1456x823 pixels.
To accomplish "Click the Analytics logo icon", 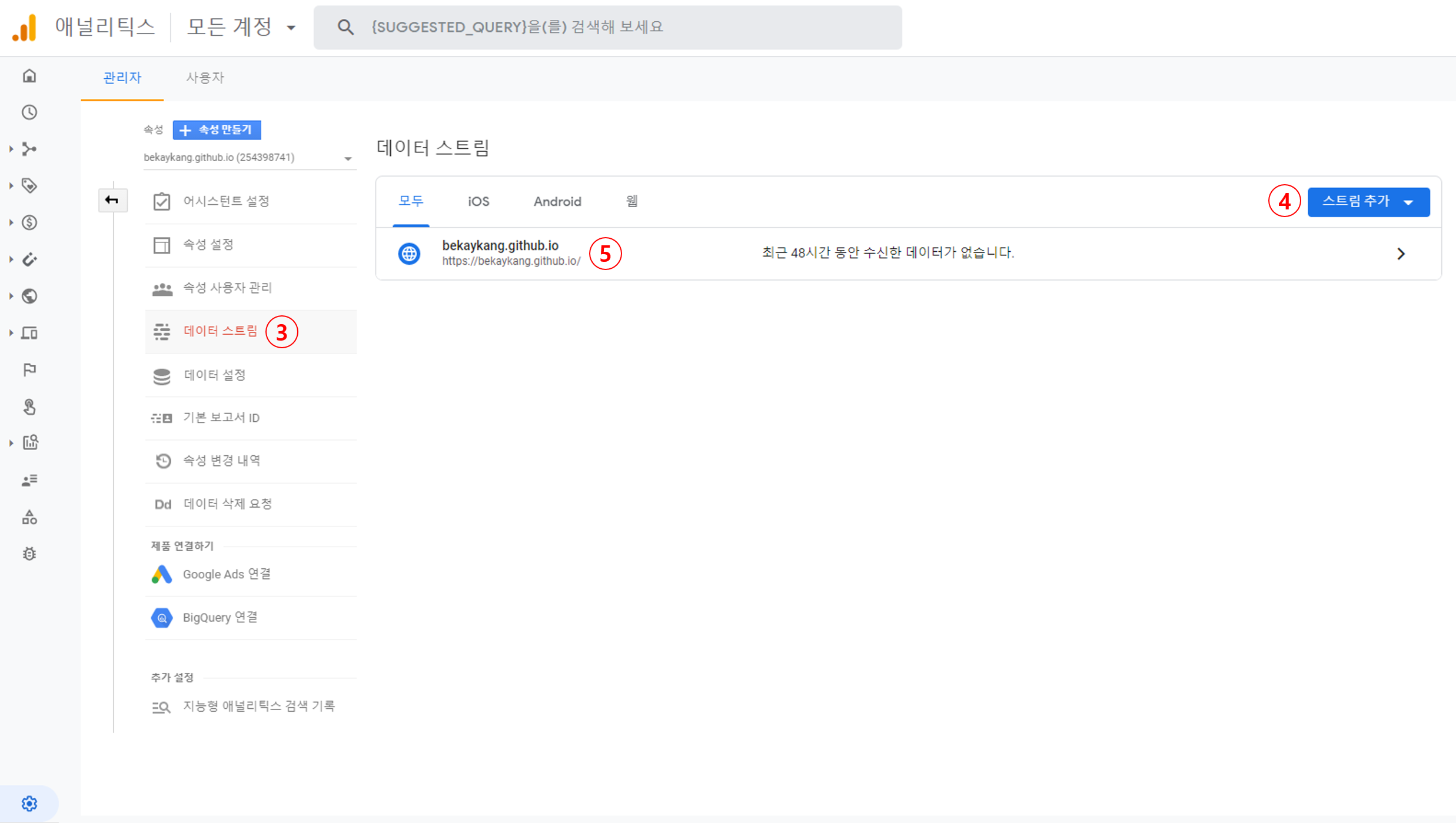I will (25, 27).
